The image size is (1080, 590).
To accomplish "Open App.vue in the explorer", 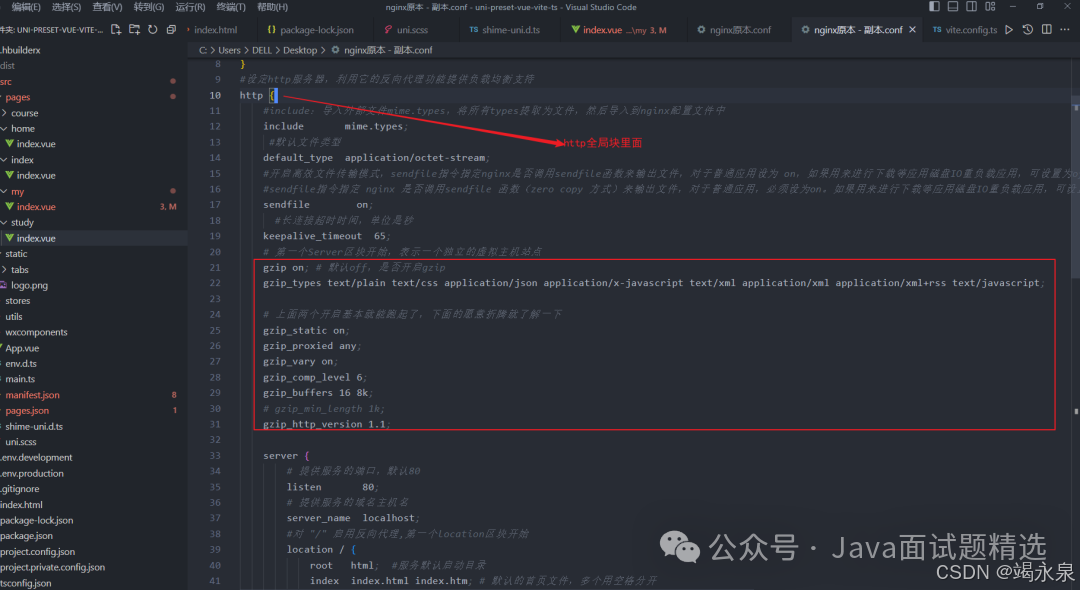I will [22, 348].
